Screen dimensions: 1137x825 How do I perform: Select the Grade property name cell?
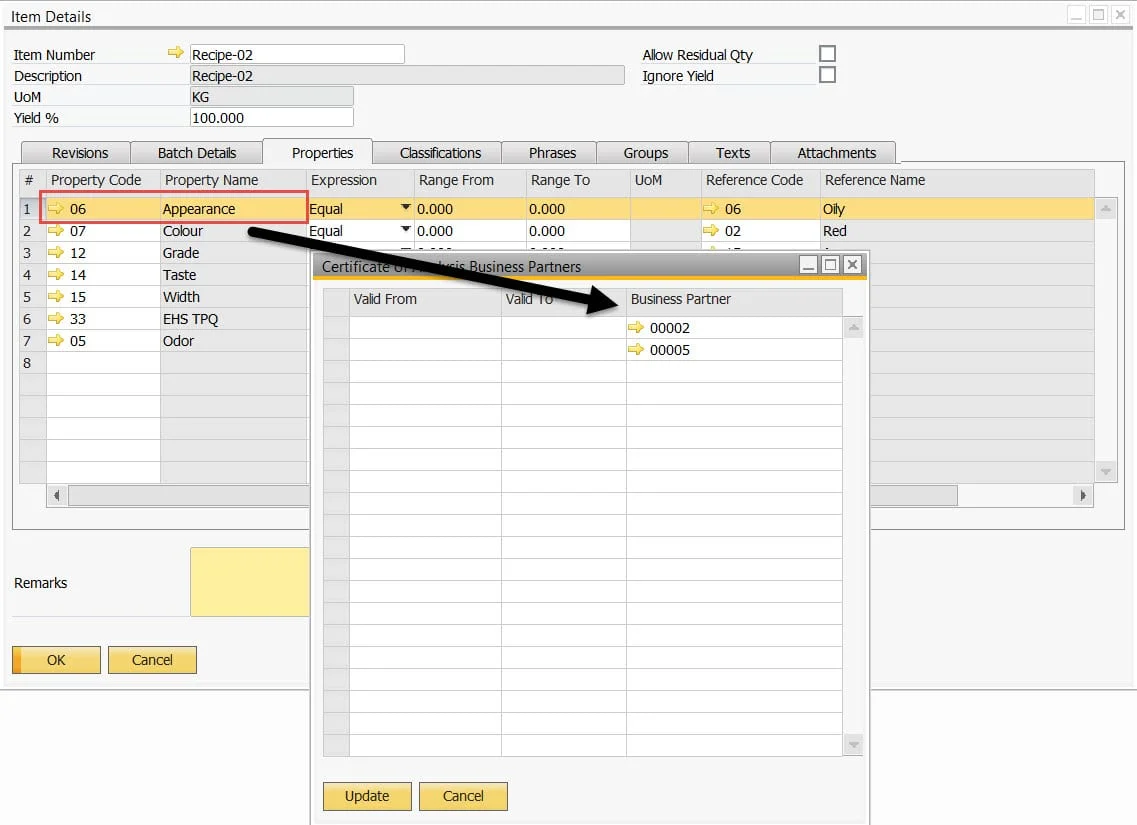(233, 252)
